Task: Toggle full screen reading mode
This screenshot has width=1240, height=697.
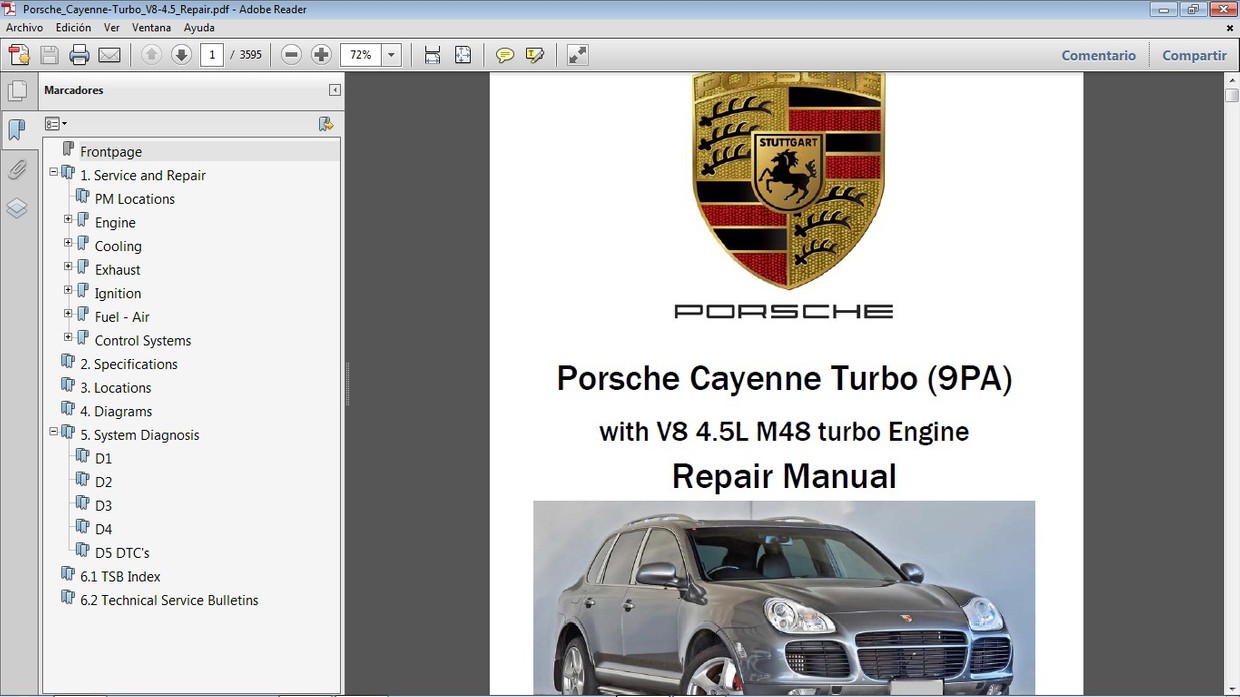Action: [x=577, y=55]
